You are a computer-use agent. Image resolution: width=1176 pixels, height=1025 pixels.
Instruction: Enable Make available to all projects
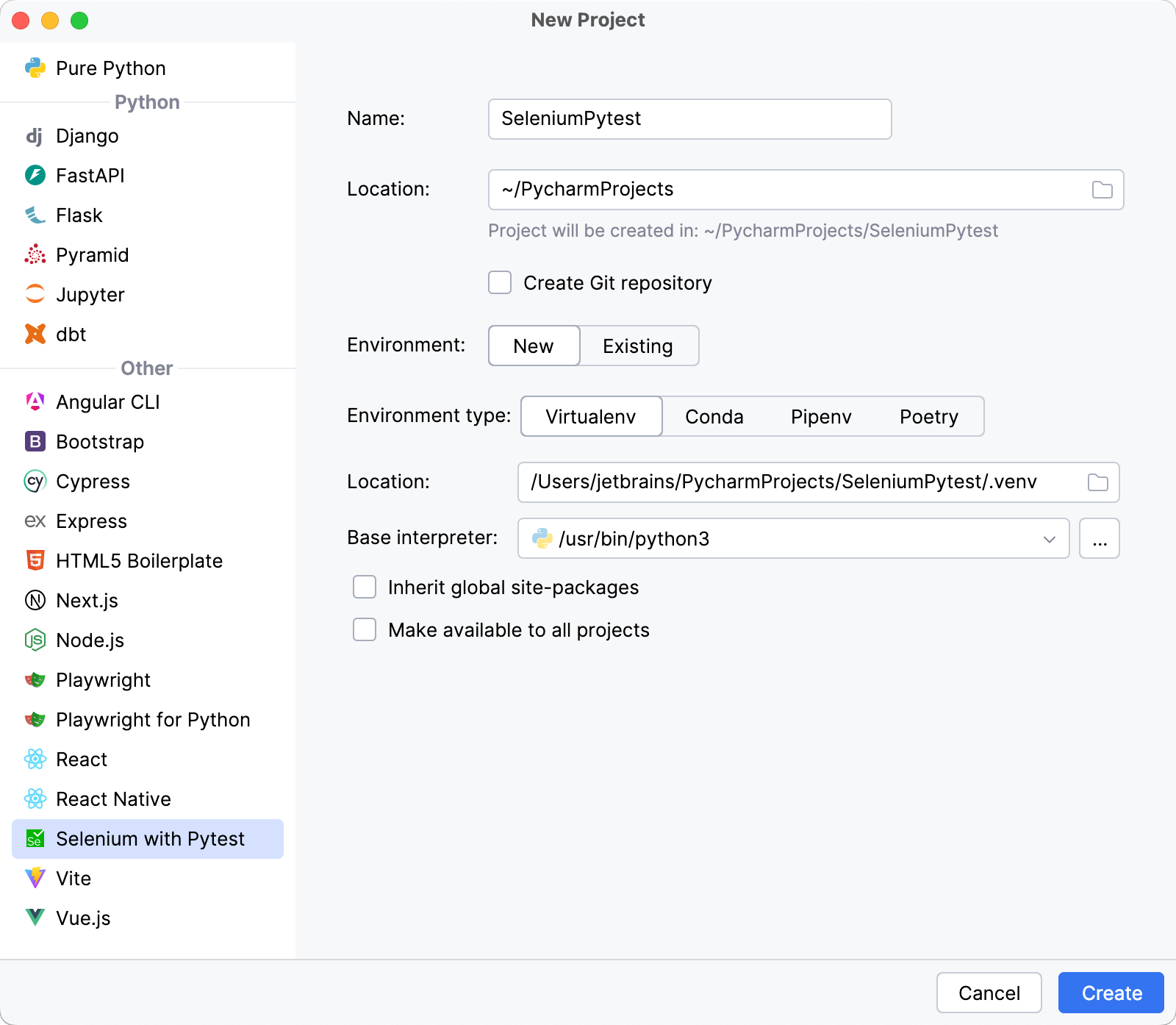click(365, 629)
